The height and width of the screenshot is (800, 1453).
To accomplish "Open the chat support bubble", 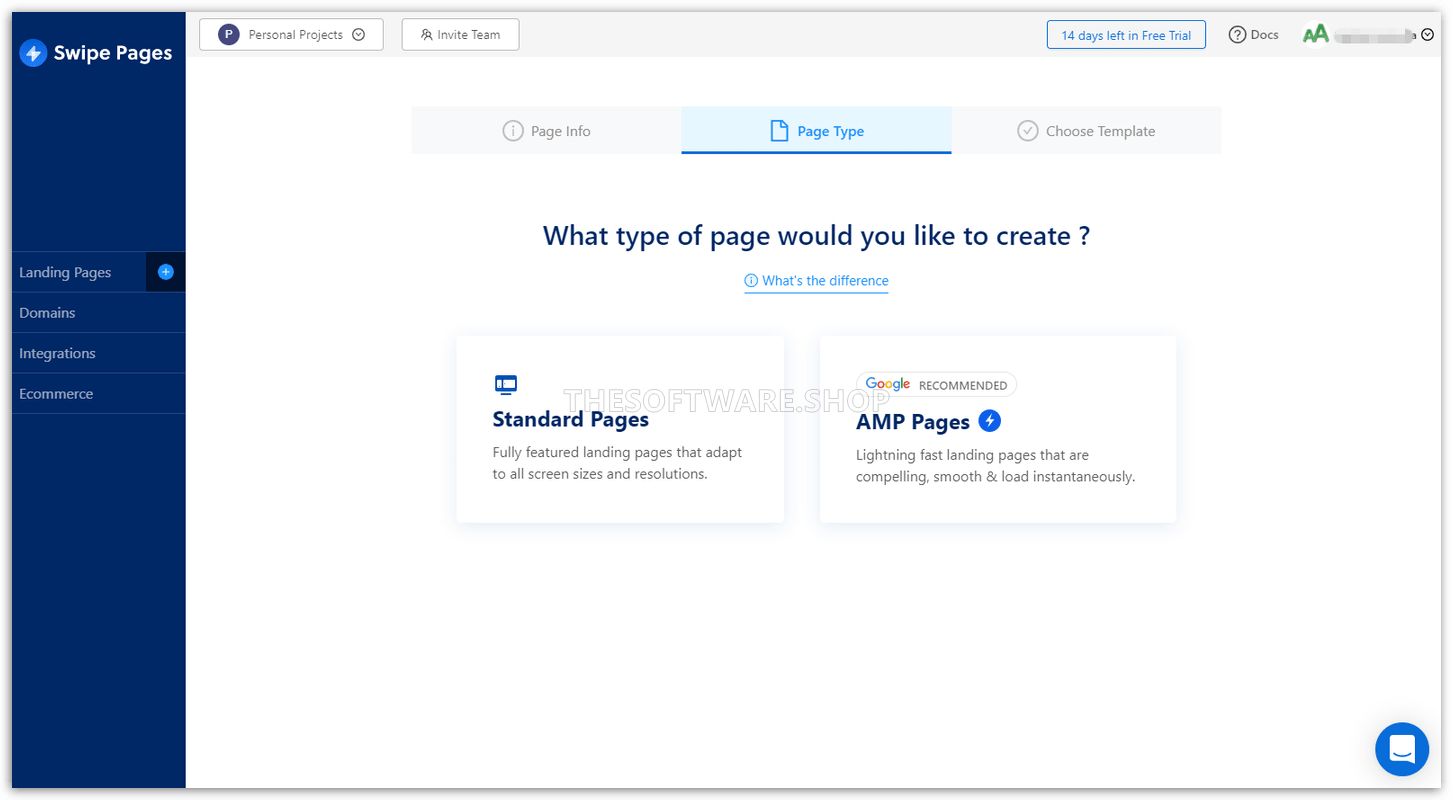I will click(x=1401, y=749).
